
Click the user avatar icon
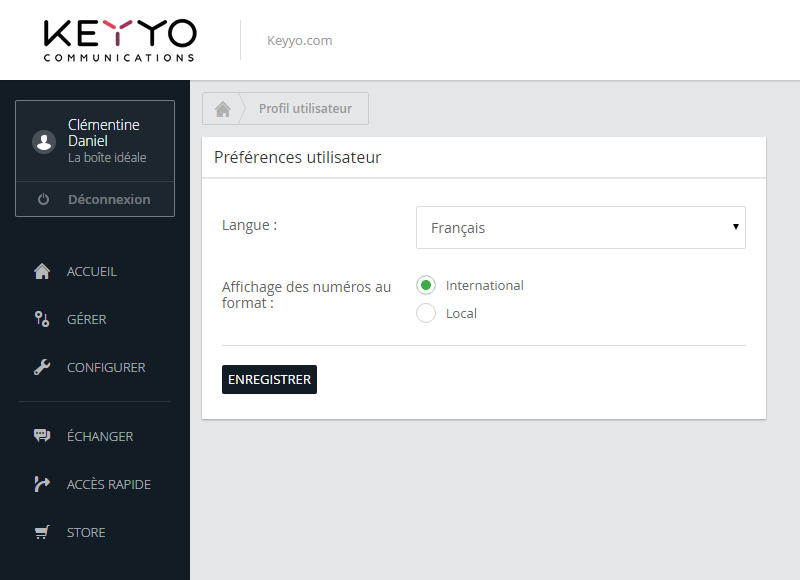pyautogui.click(x=44, y=141)
